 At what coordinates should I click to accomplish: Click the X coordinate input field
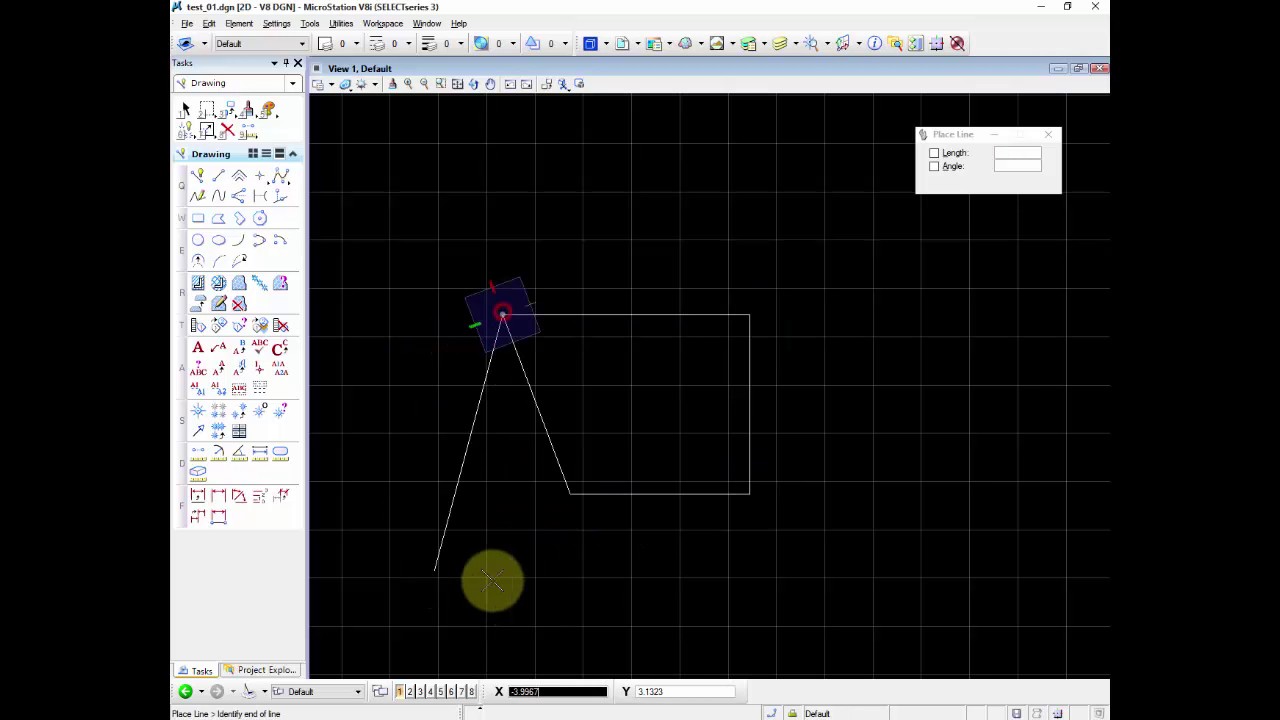pos(557,692)
